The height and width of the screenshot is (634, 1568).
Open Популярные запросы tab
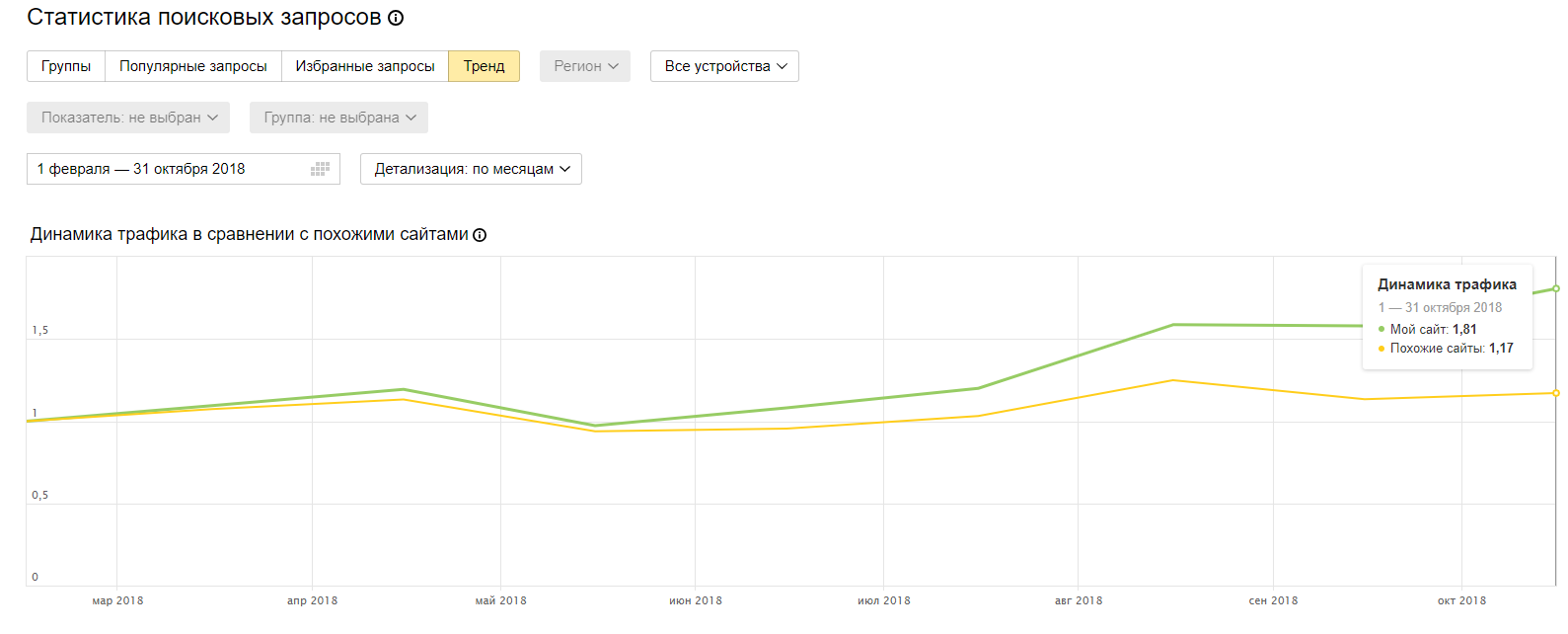[x=193, y=66]
